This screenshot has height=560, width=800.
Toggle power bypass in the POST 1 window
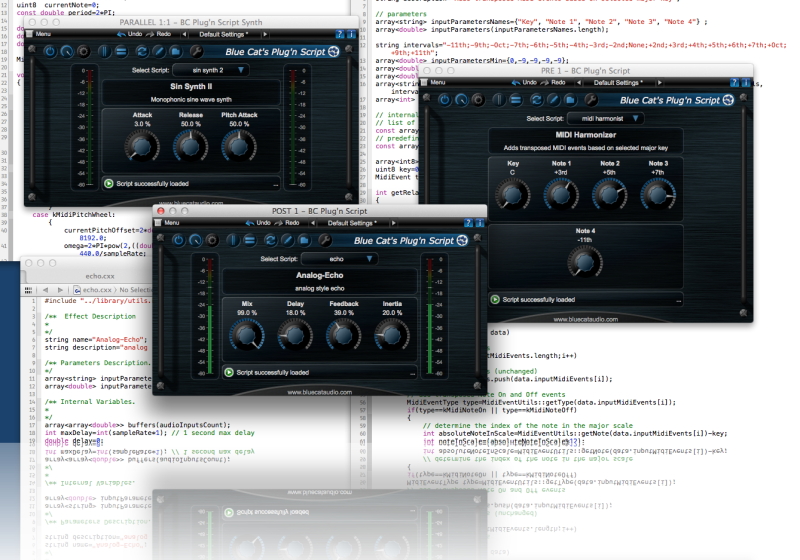(x=179, y=240)
